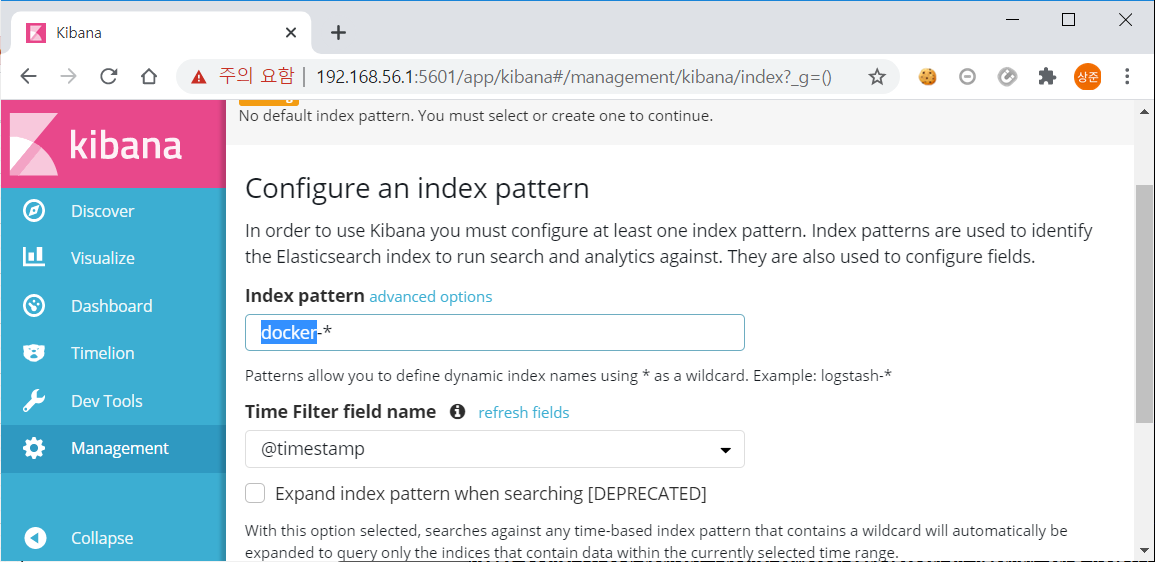Open the Chrome three-dot menu

coord(1127,77)
